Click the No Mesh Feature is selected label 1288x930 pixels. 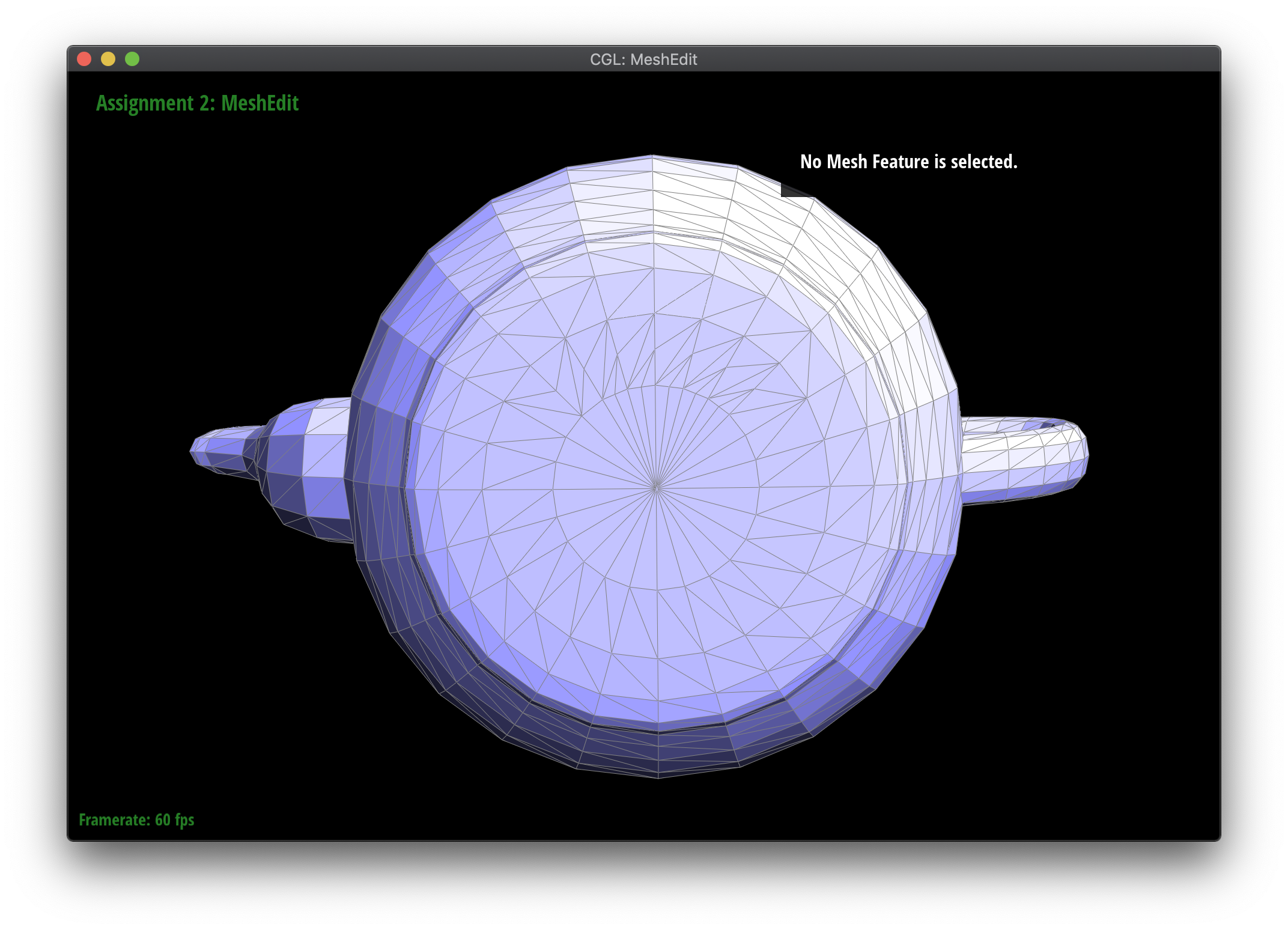click(x=909, y=162)
